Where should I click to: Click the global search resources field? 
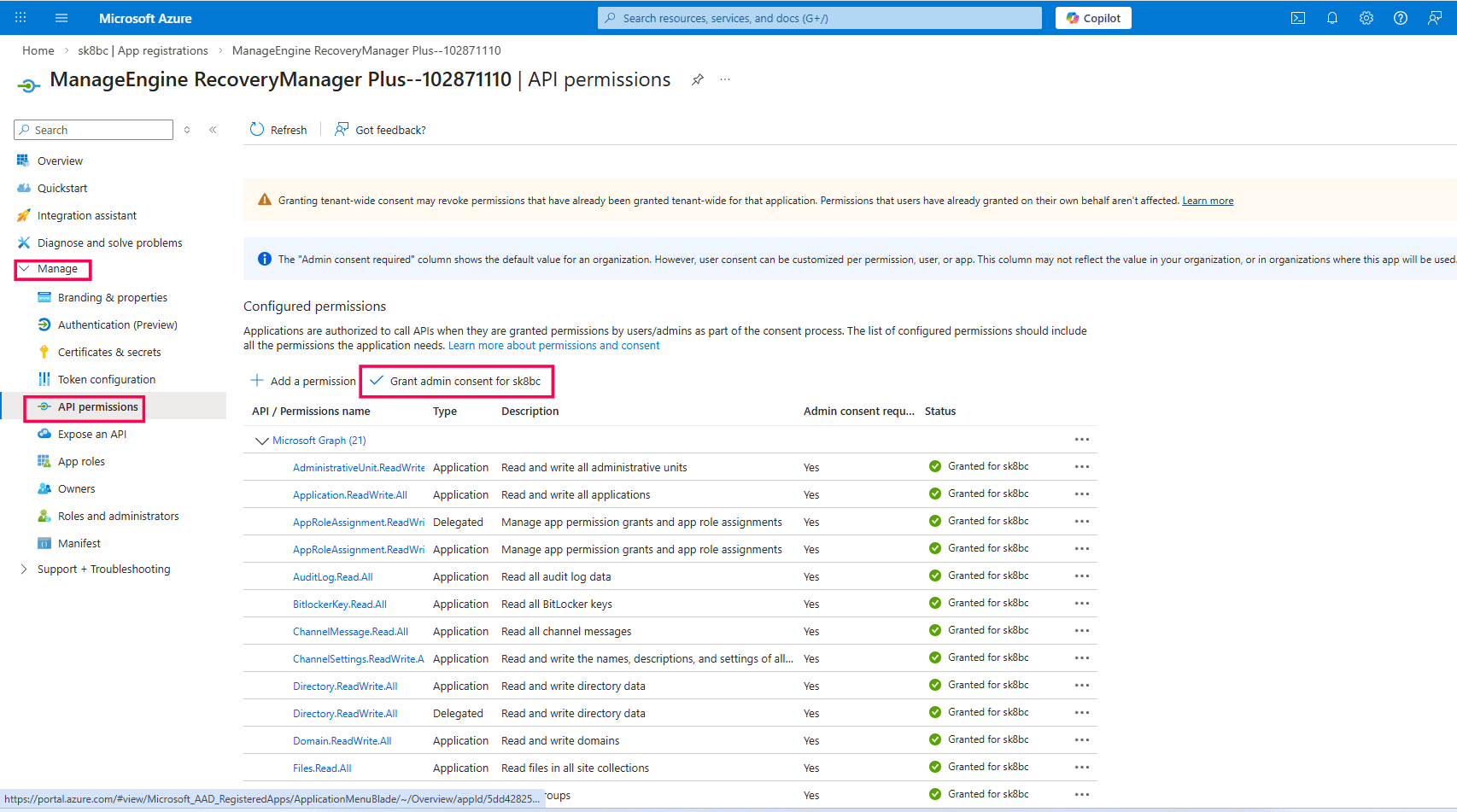click(820, 18)
